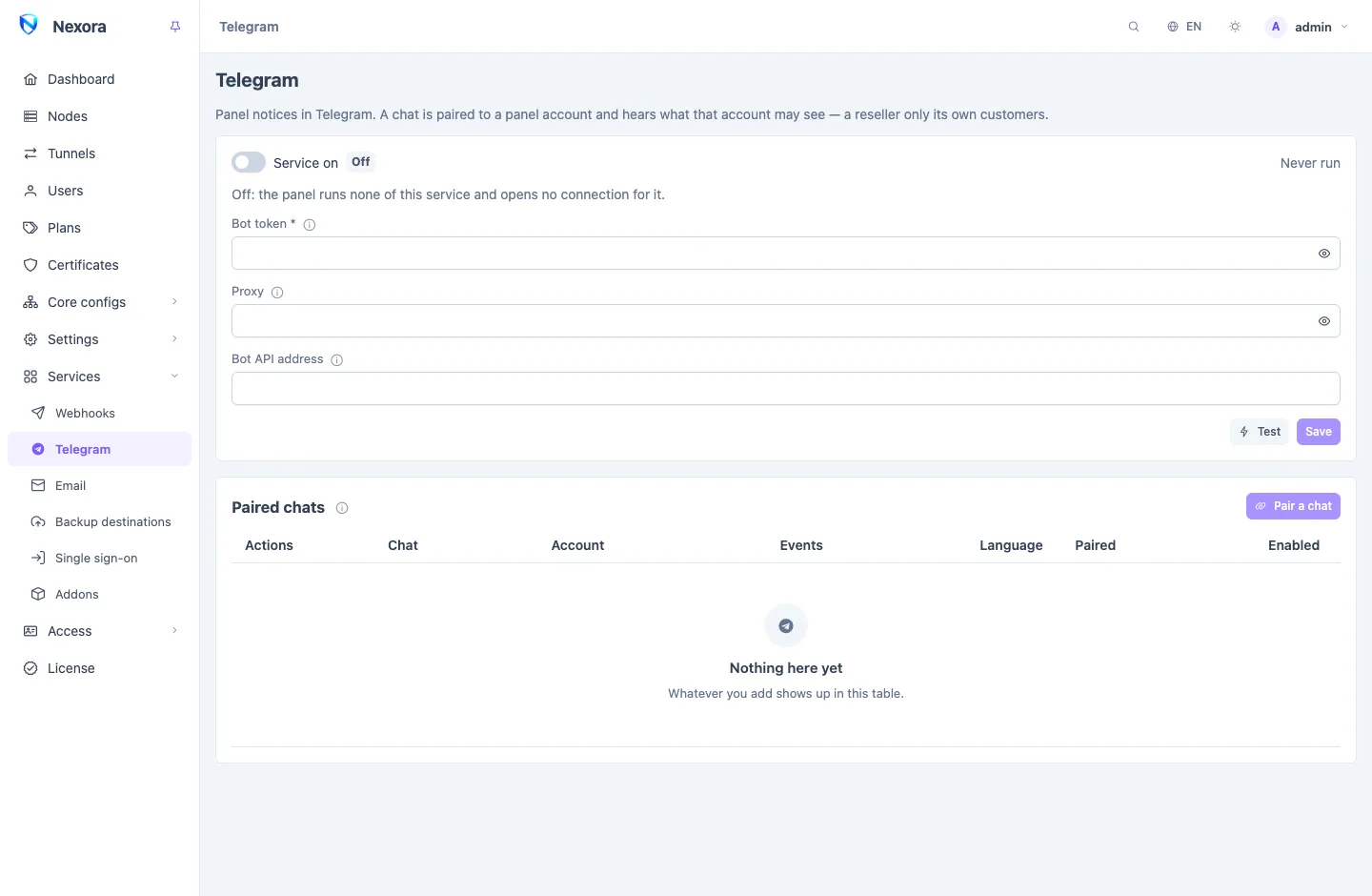Click the Certificates shield icon
1372x896 pixels.
pyautogui.click(x=30, y=265)
